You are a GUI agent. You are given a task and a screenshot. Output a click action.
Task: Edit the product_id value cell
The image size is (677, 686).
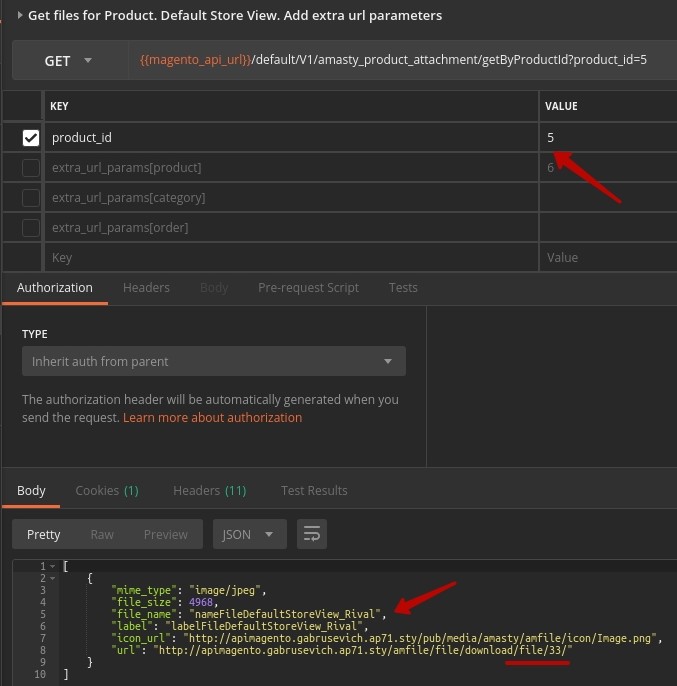click(x=606, y=138)
